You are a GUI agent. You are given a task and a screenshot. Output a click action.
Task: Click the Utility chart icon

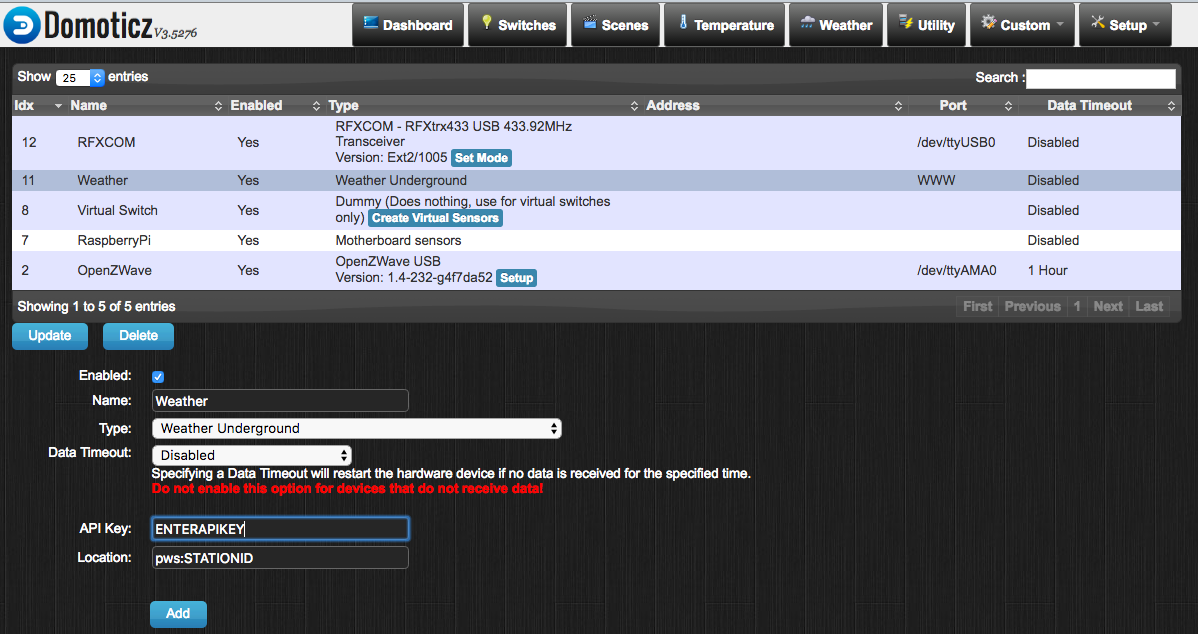click(x=905, y=22)
